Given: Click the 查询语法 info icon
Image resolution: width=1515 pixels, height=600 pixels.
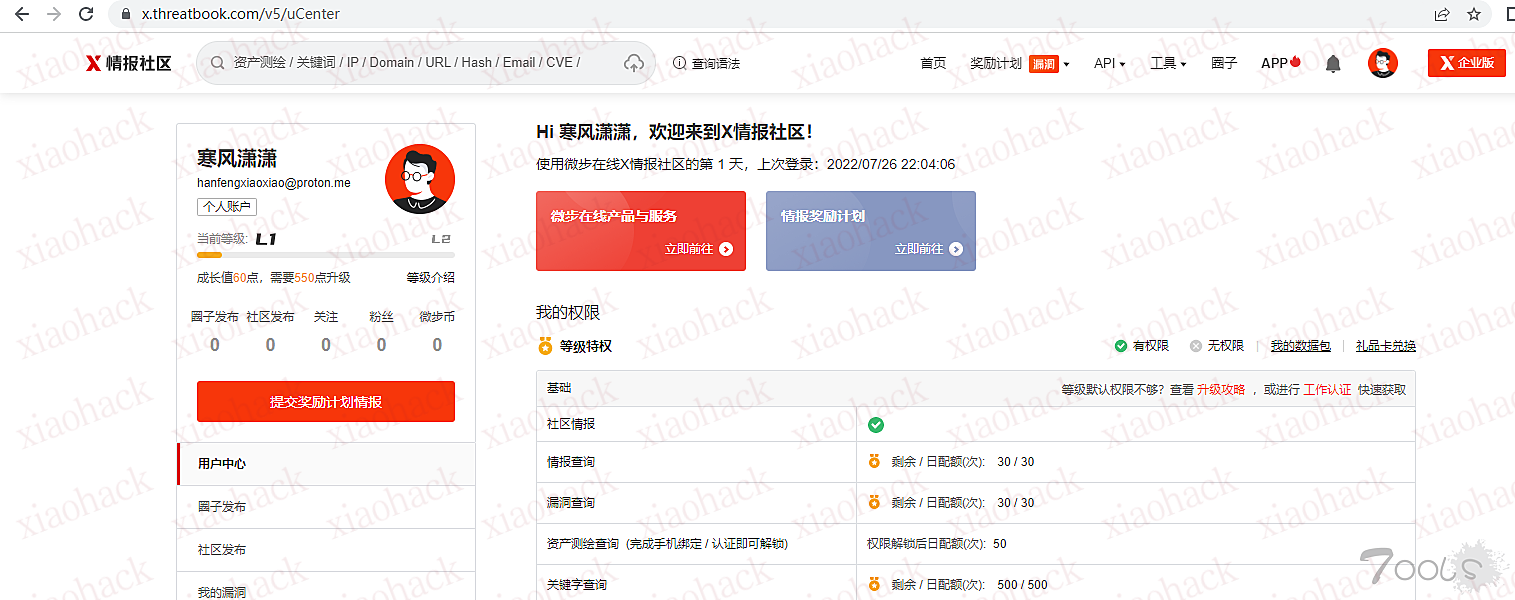Looking at the screenshot, I should (x=680, y=63).
